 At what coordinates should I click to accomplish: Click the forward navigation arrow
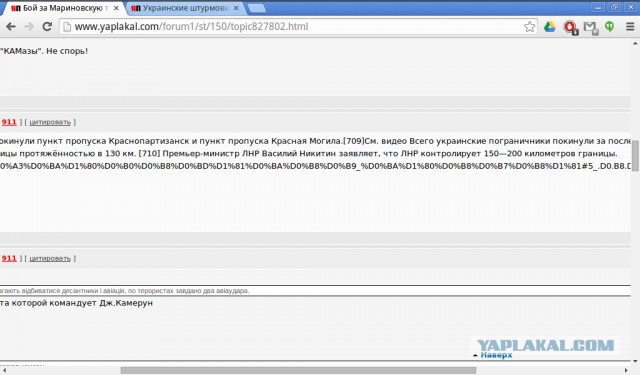pyautogui.click(x=29, y=27)
